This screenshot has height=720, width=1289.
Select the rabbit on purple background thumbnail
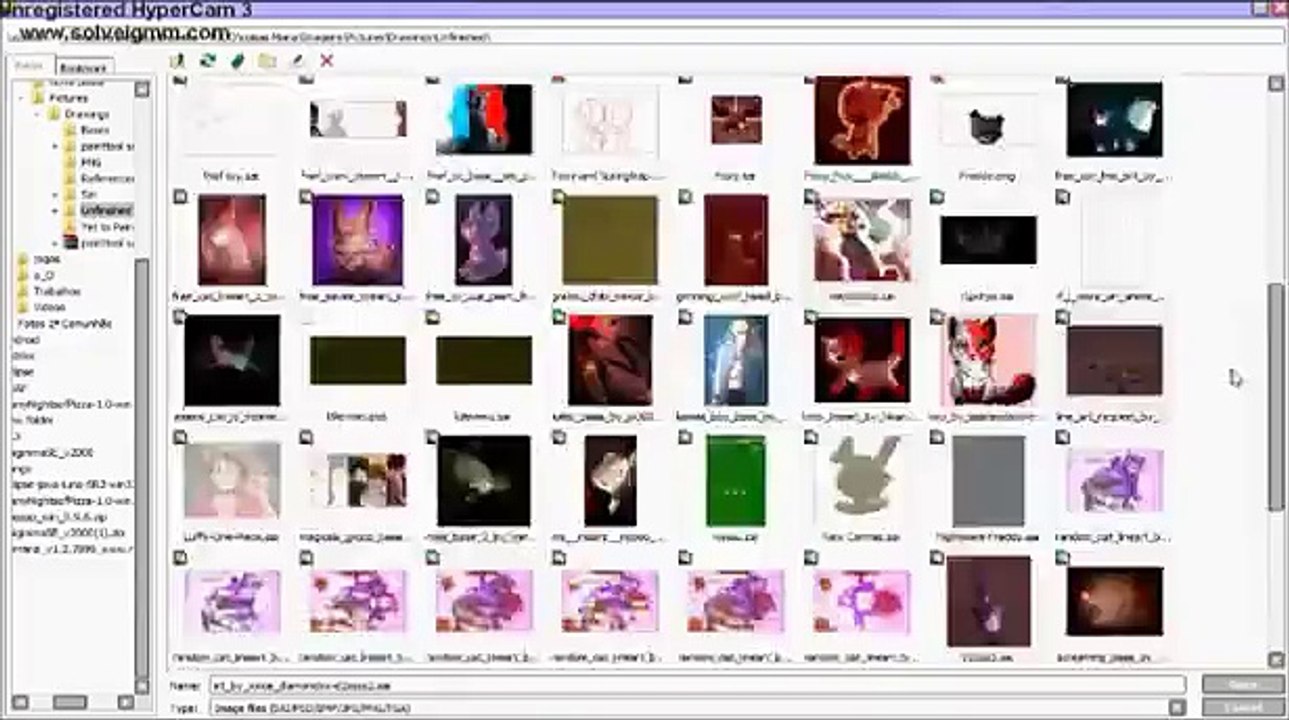357,240
